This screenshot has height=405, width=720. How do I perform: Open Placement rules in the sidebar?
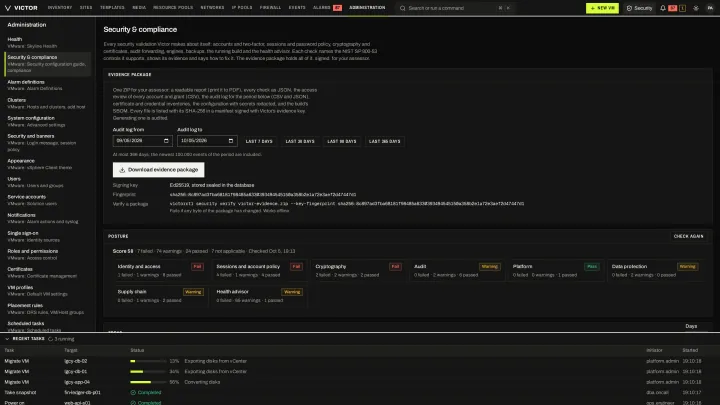pyautogui.click(x=47, y=309)
